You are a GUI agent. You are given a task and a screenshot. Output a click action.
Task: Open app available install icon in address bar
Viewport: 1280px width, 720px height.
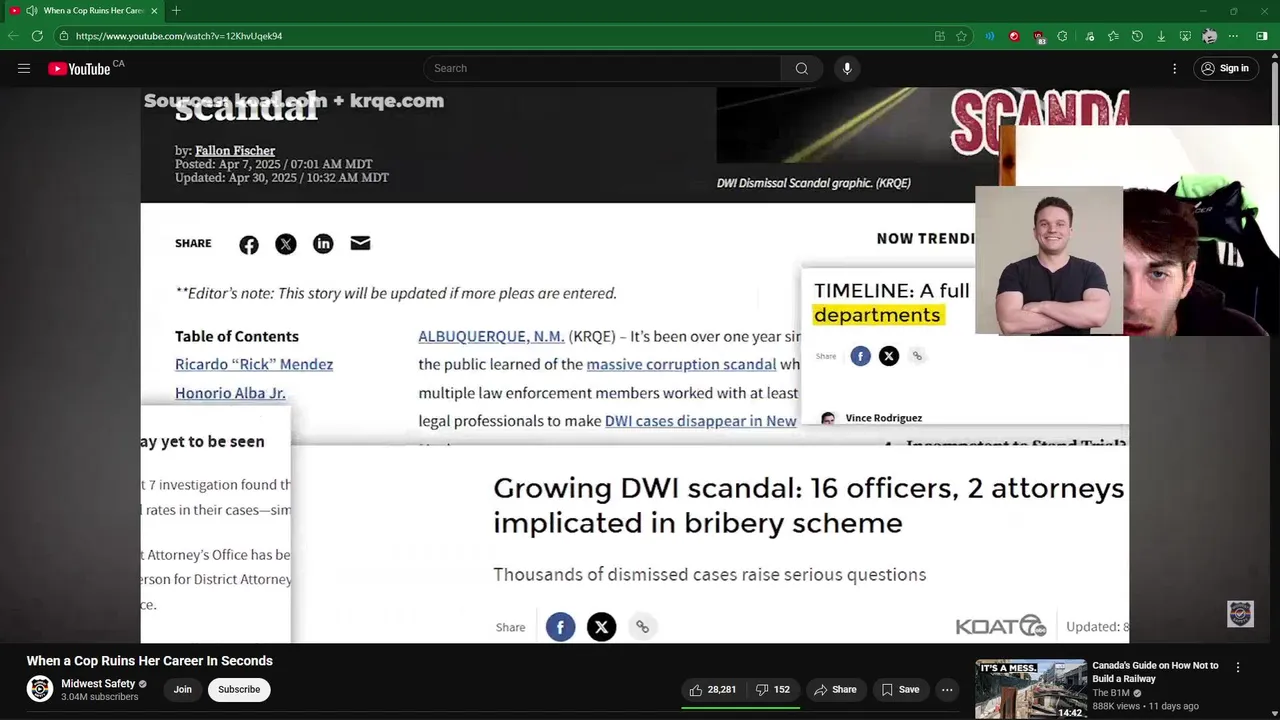click(940, 36)
